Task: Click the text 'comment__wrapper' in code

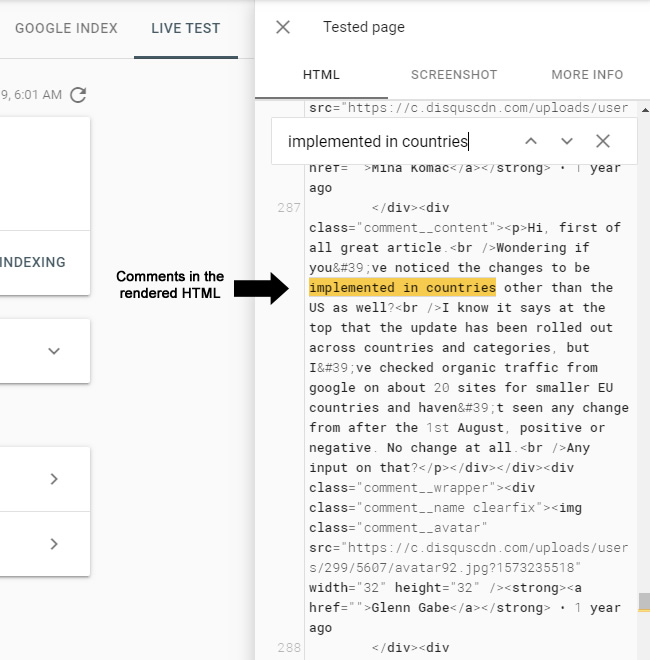Action: pos(426,488)
